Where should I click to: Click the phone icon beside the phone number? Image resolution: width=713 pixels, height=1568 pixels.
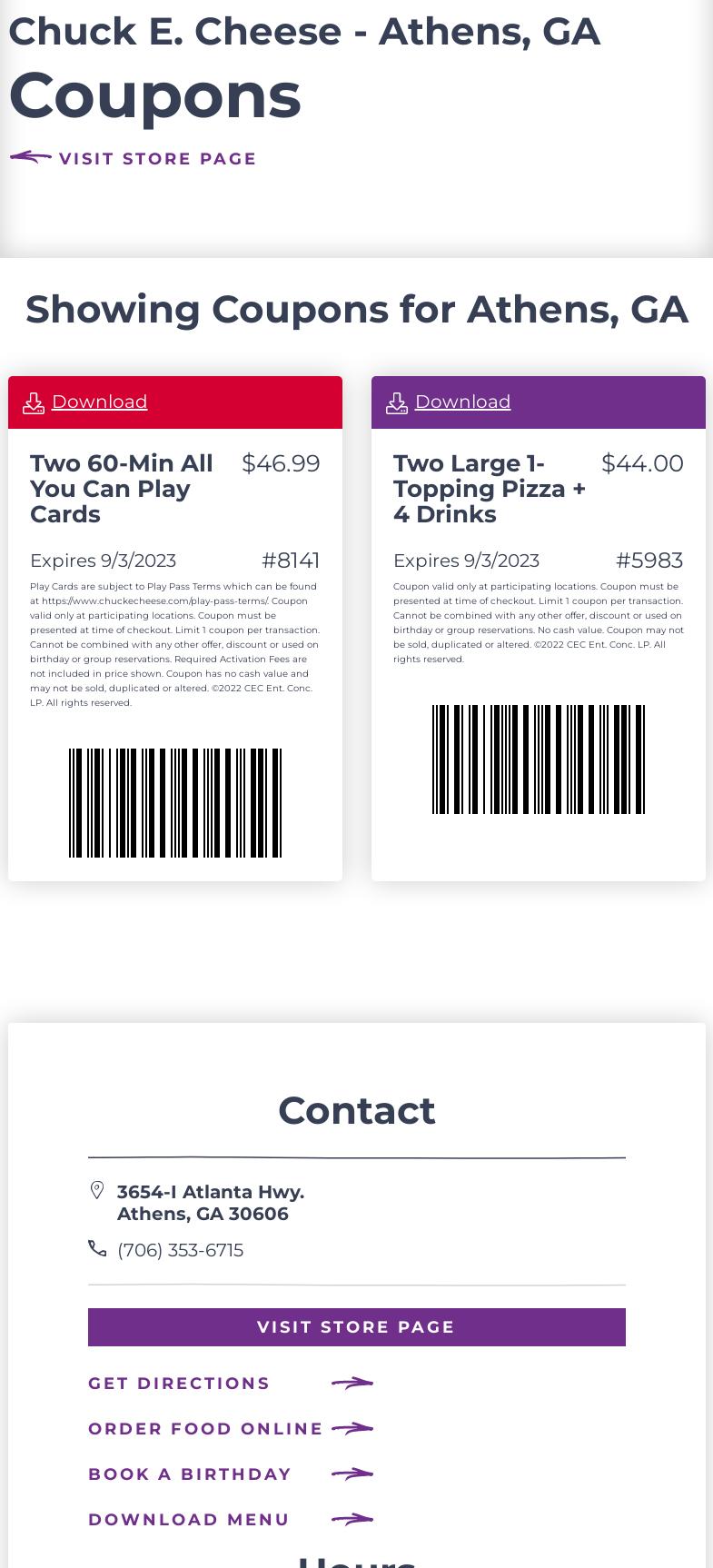coord(97,1249)
